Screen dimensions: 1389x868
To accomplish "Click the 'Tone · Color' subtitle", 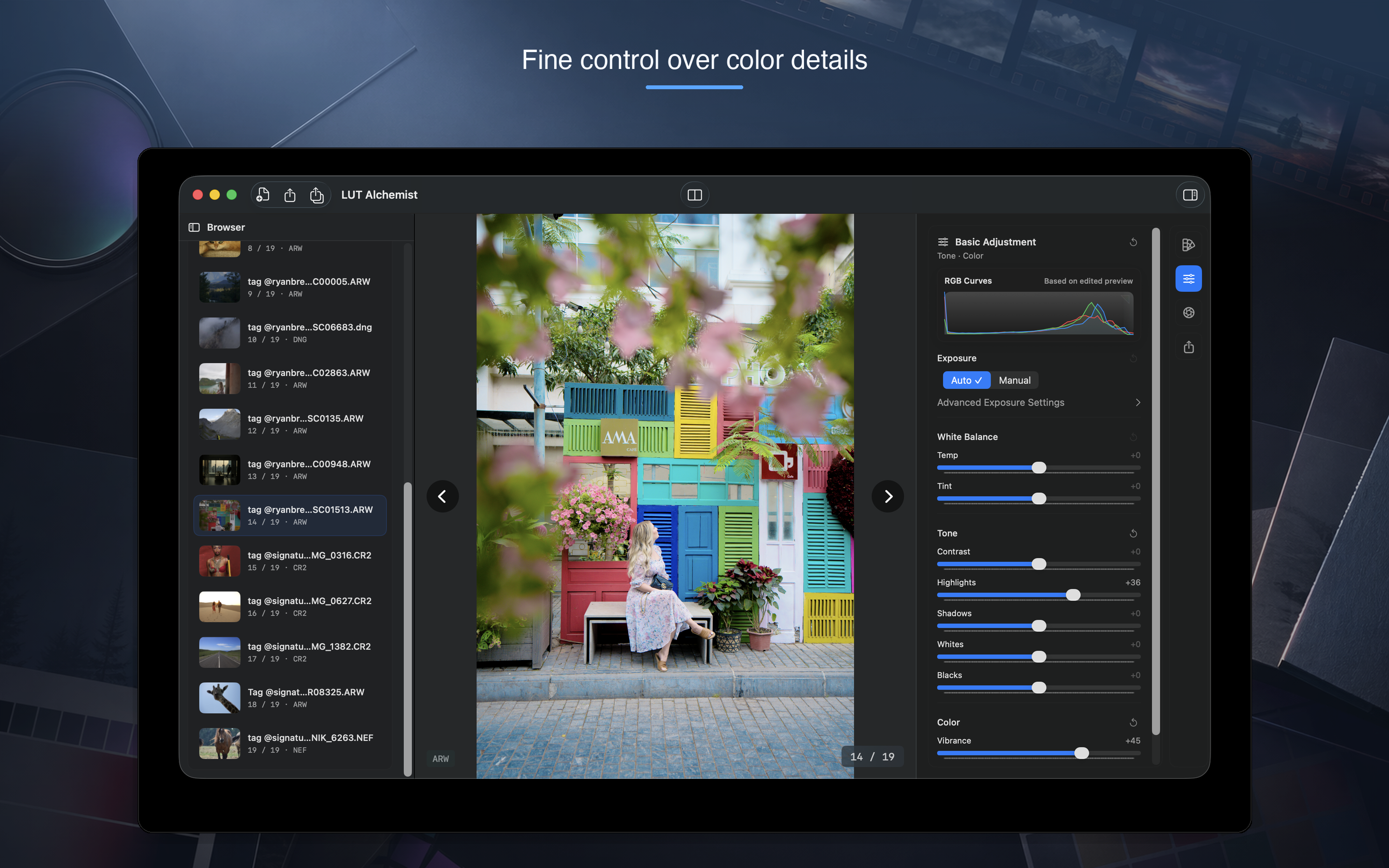I will pyautogui.click(x=960, y=256).
